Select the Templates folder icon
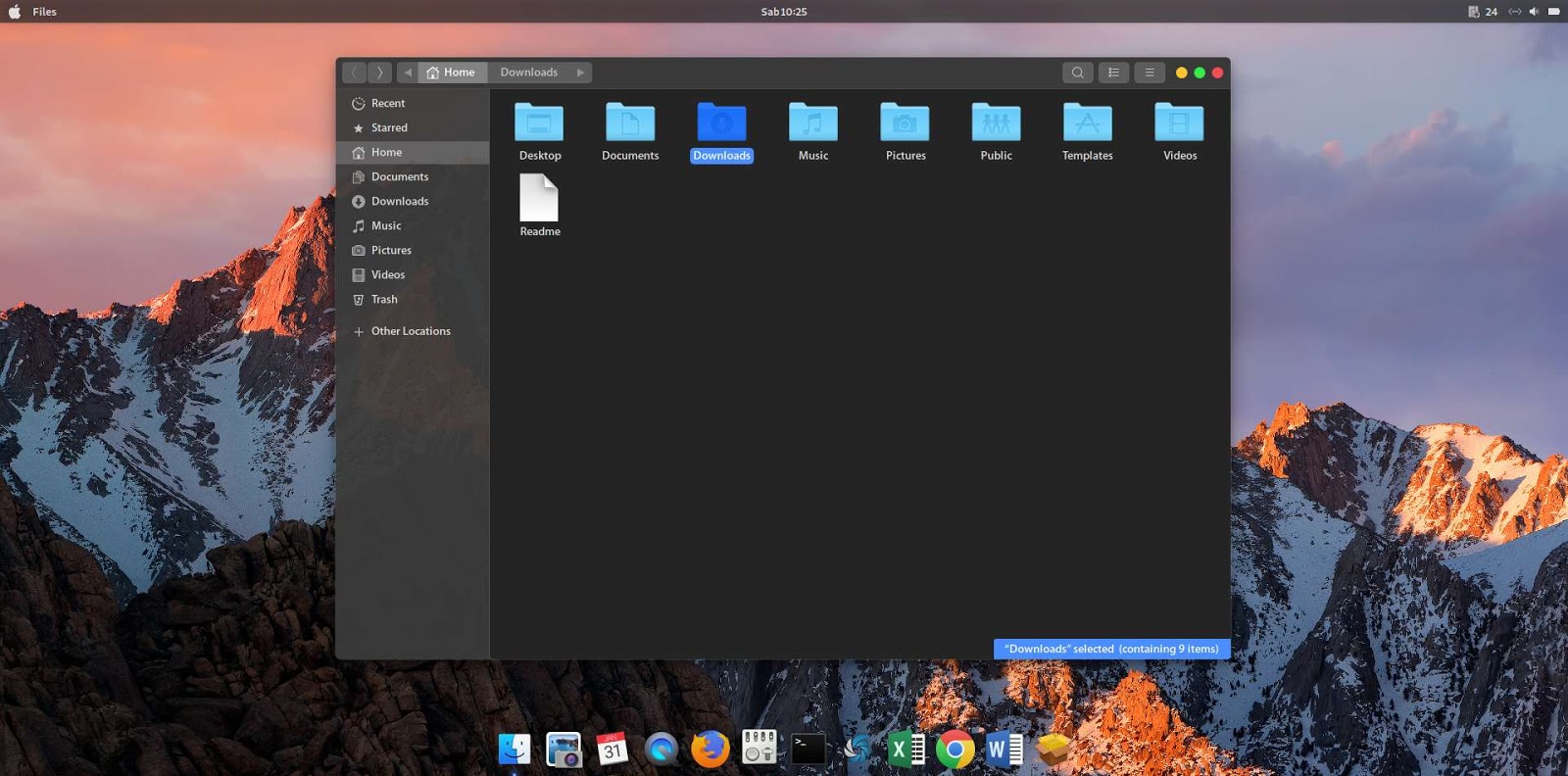Image resolution: width=1568 pixels, height=776 pixels. tap(1088, 122)
